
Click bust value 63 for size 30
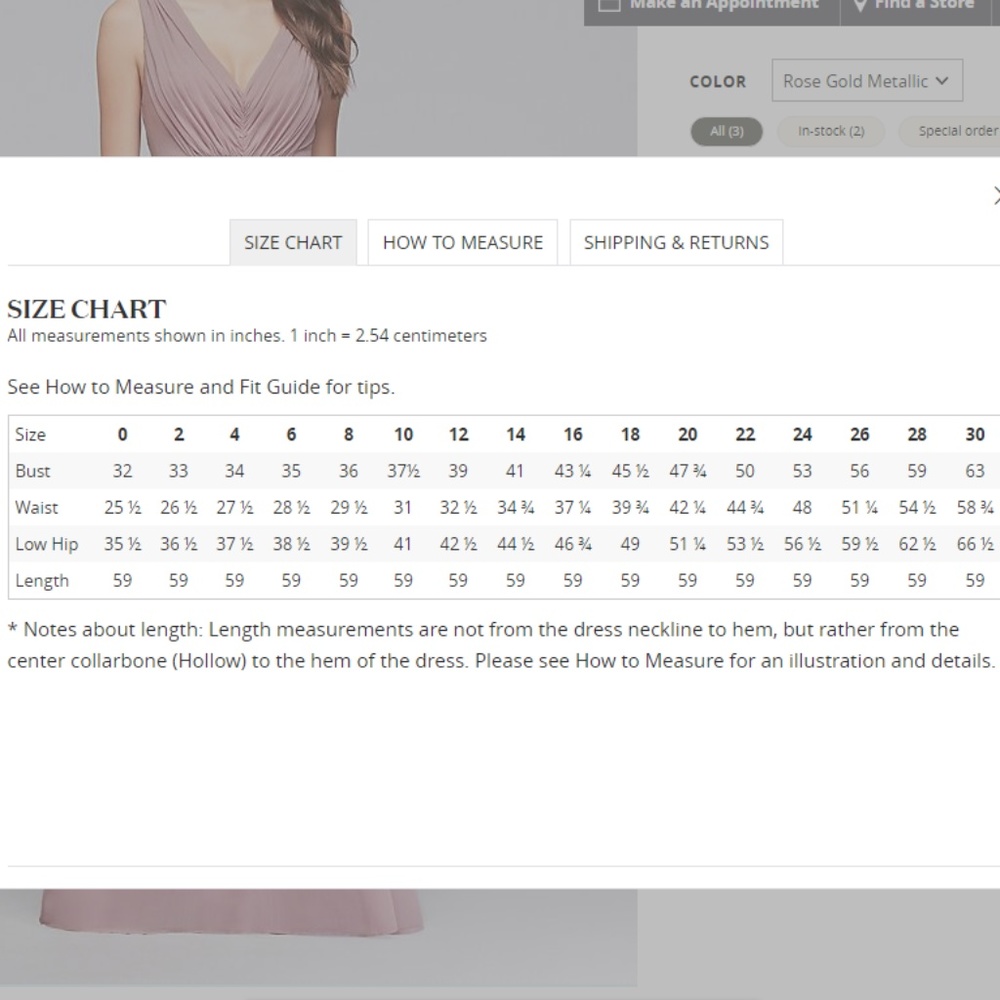974,471
